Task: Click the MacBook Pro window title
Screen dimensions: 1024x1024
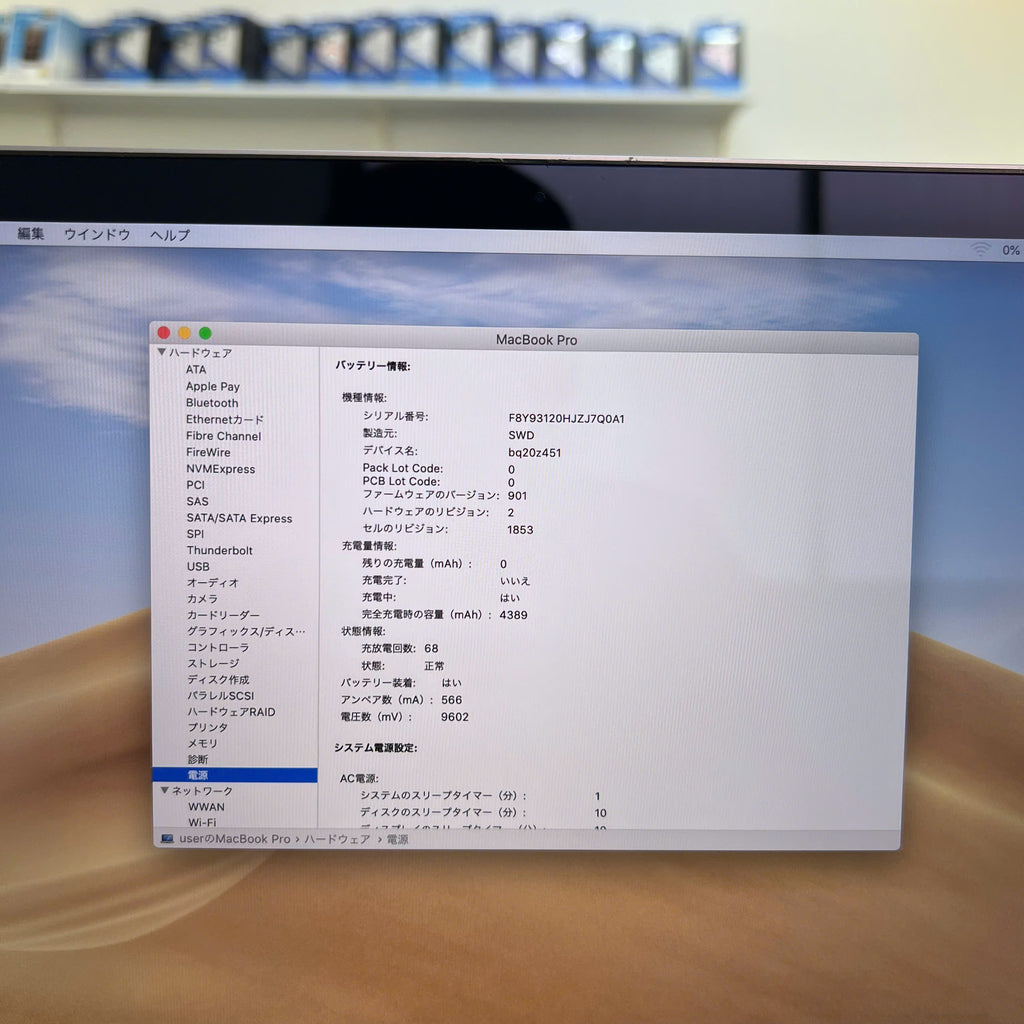Action: point(536,340)
